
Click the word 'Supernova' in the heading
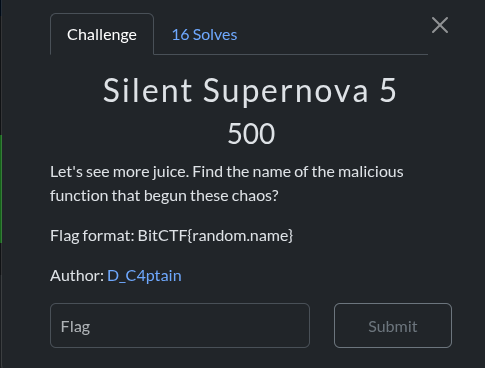click(286, 91)
